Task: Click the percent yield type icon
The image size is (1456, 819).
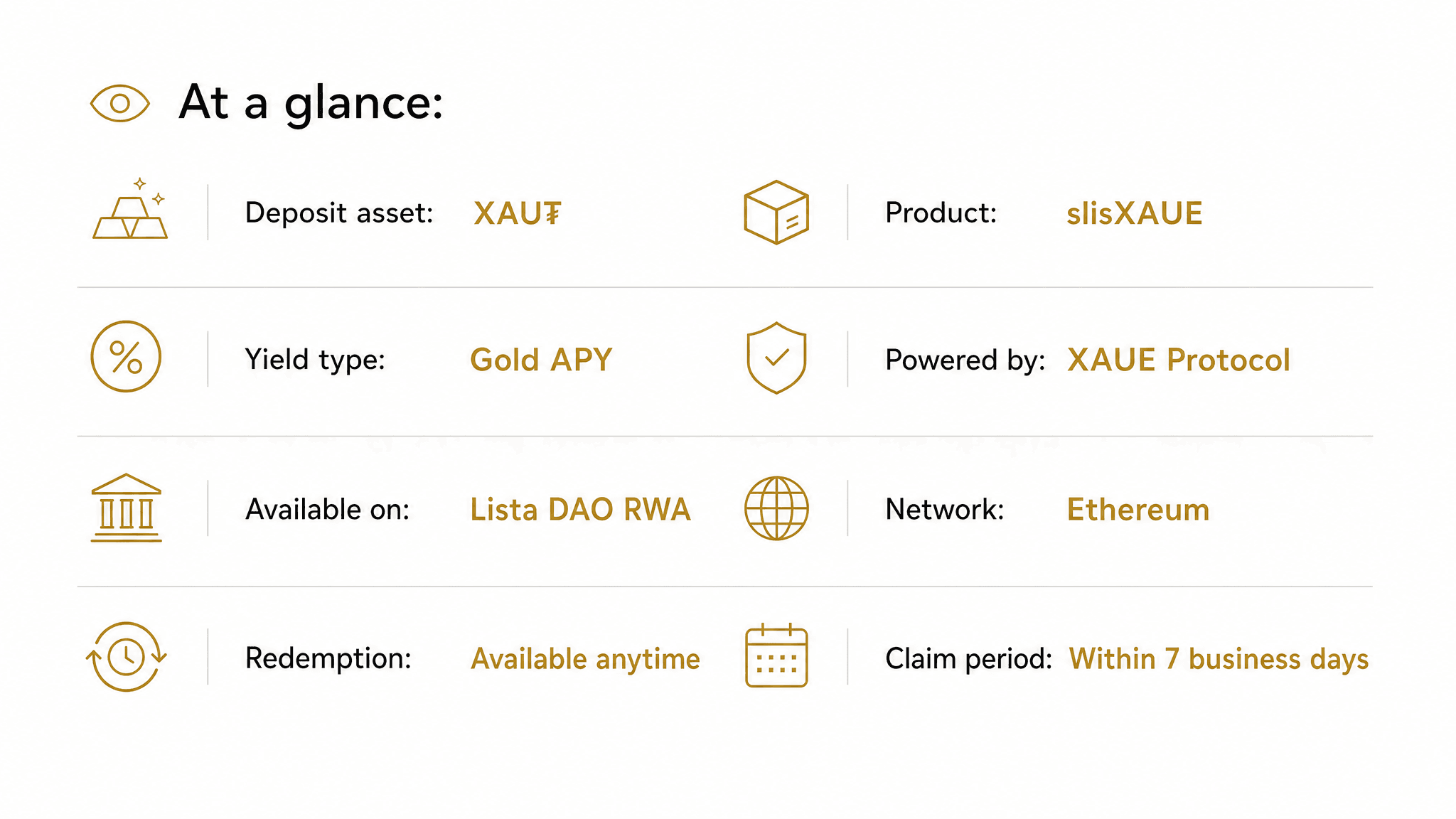Action: tap(126, 356)
